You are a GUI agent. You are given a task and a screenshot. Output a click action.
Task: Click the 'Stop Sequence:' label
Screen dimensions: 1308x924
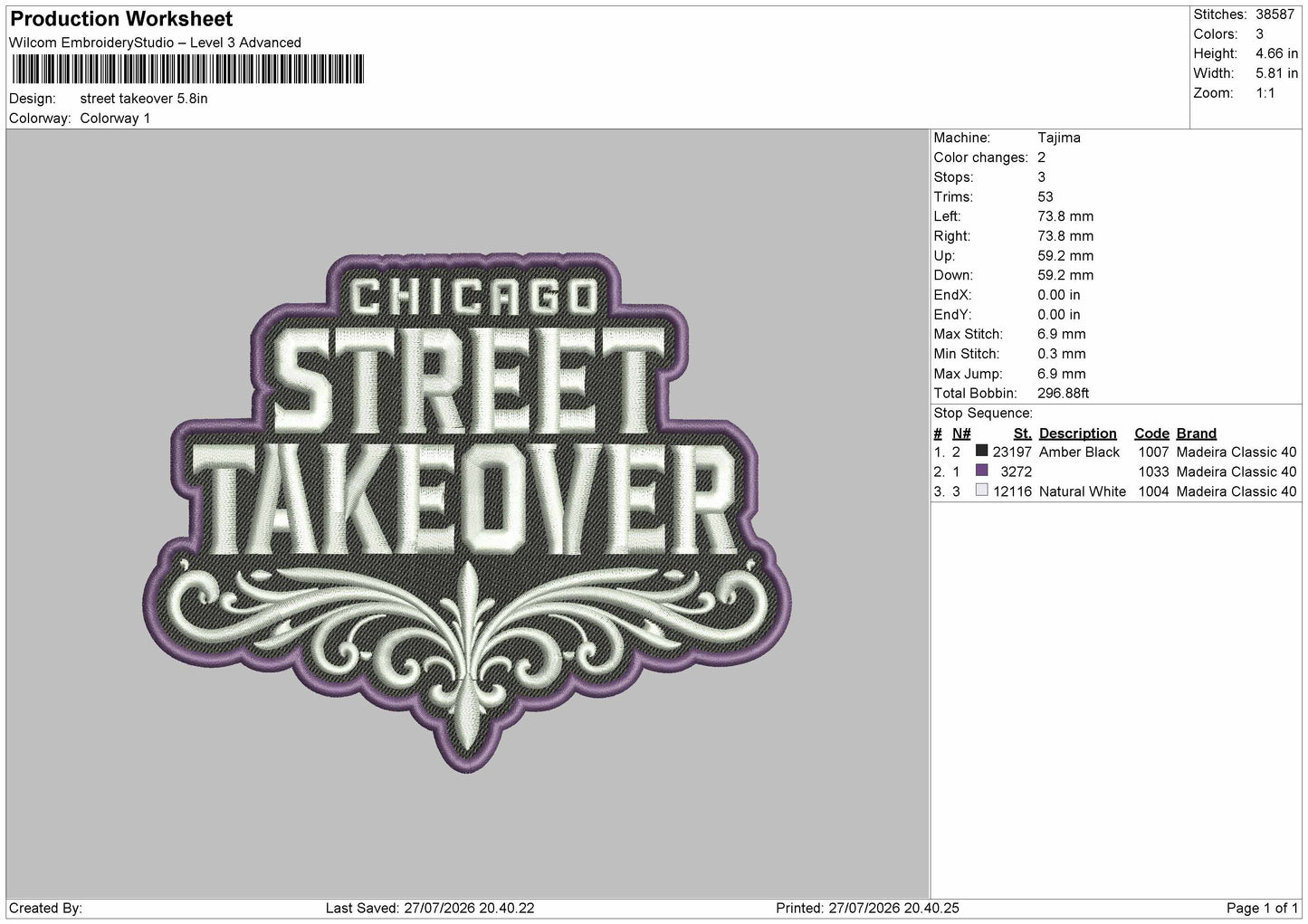point(983,414)
